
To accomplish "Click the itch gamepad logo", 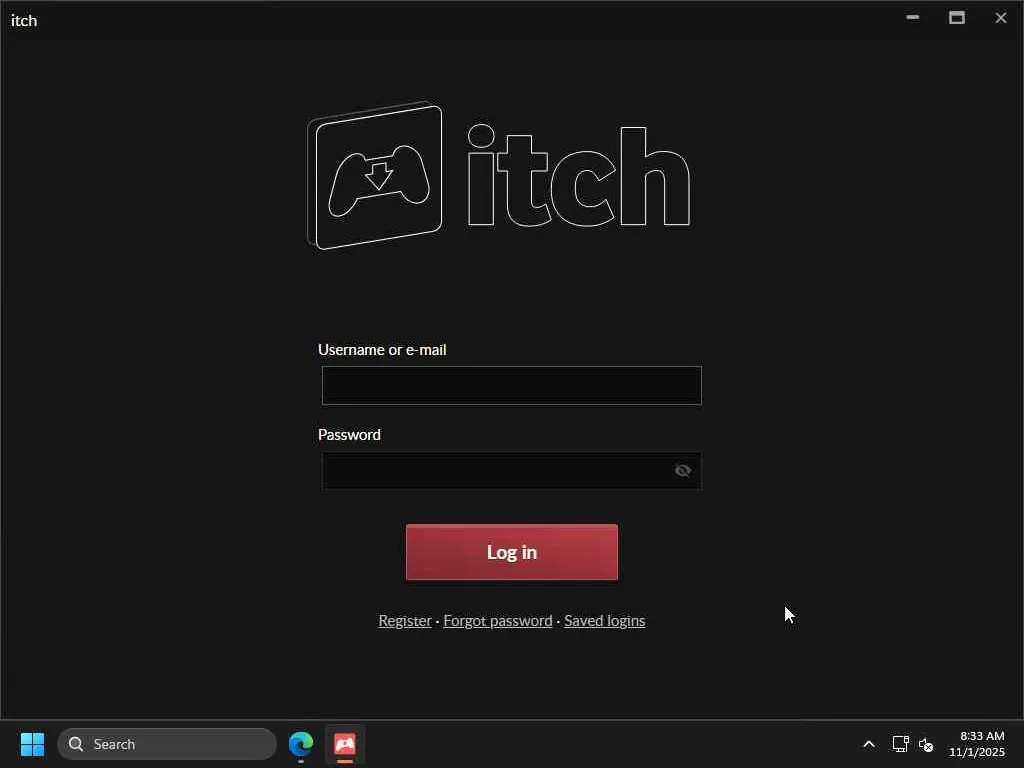I will [375, 176].
